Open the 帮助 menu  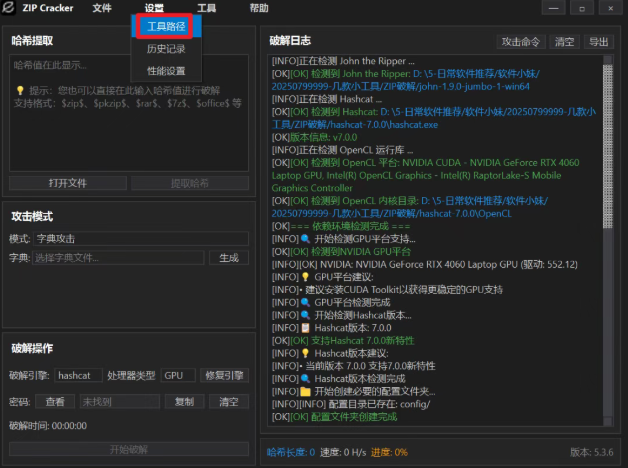[258, 8]
